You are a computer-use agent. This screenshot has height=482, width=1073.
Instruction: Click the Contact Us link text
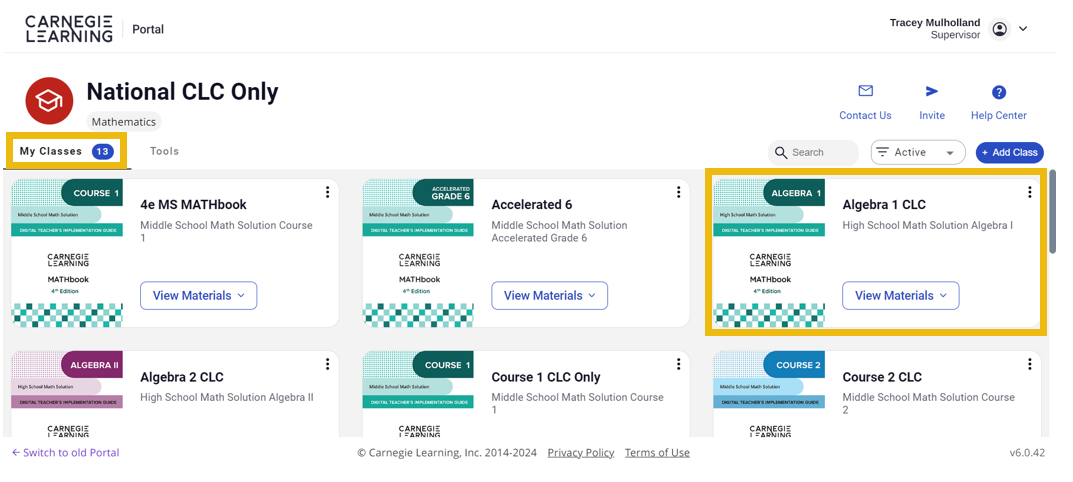point(866,115)
